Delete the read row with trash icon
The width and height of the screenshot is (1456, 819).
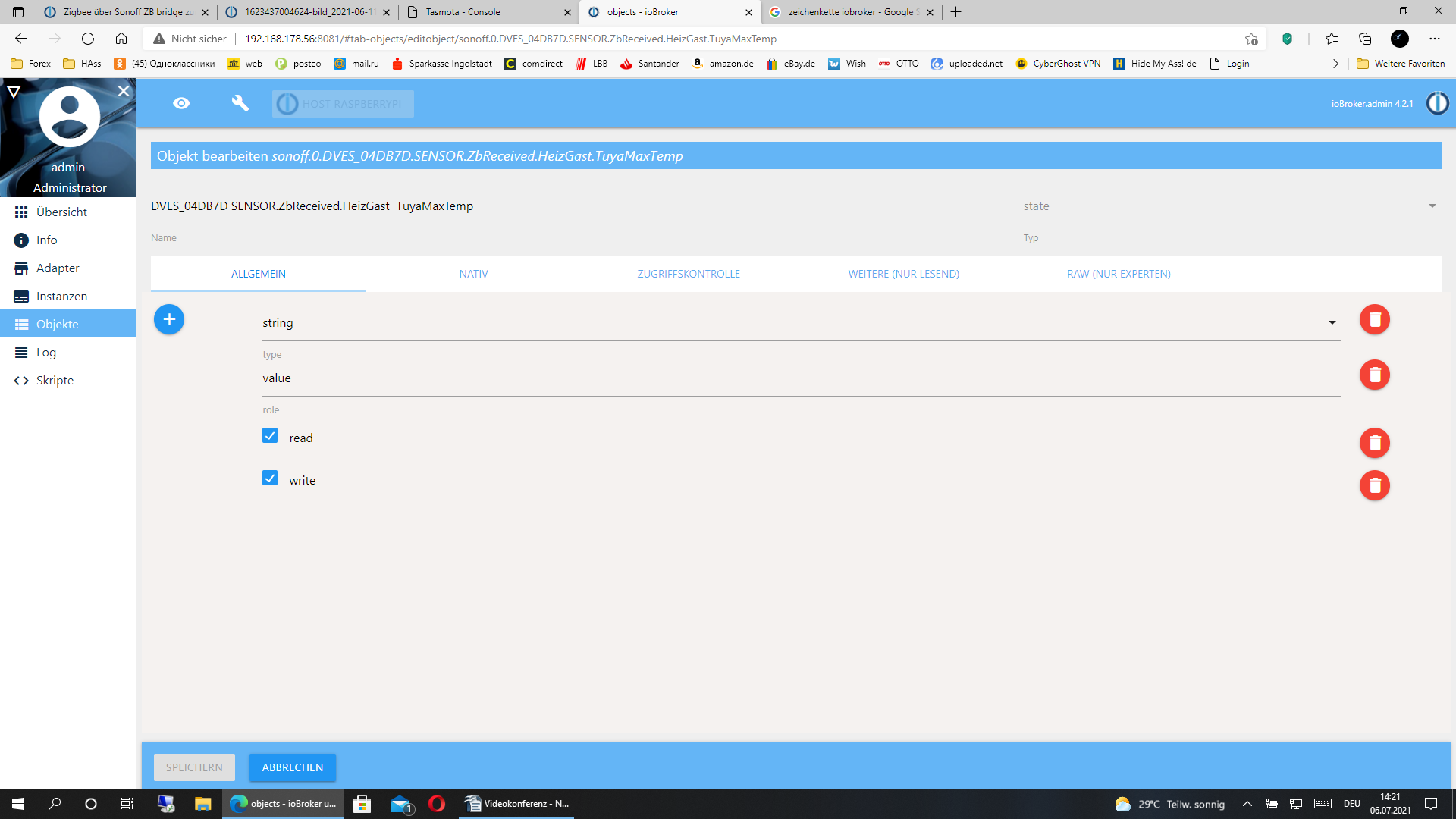point(1374,443)
